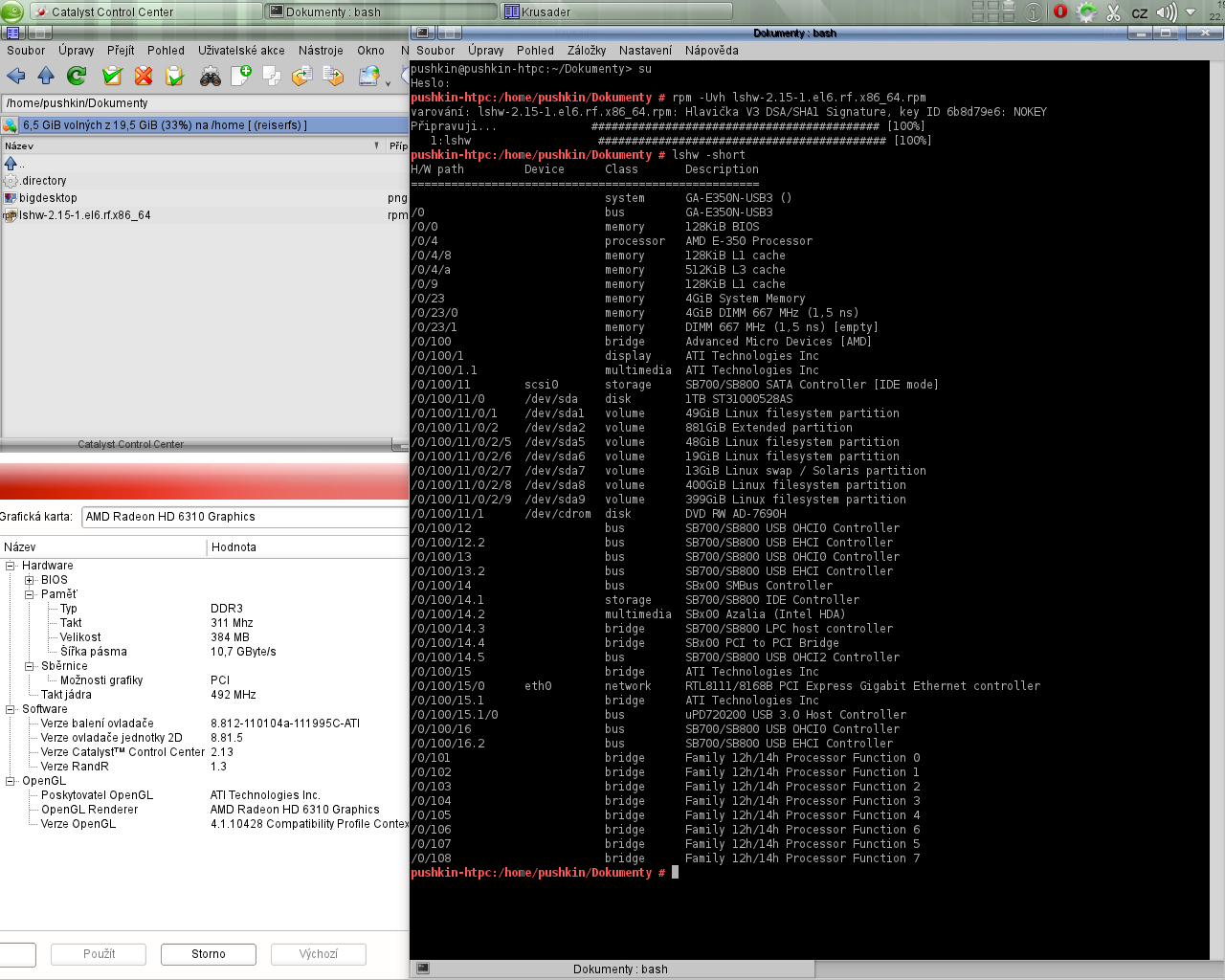Select the .directory file in Krusader
Screen dimensions: 1225x980
pyautogui.click(x=205, y=181)
